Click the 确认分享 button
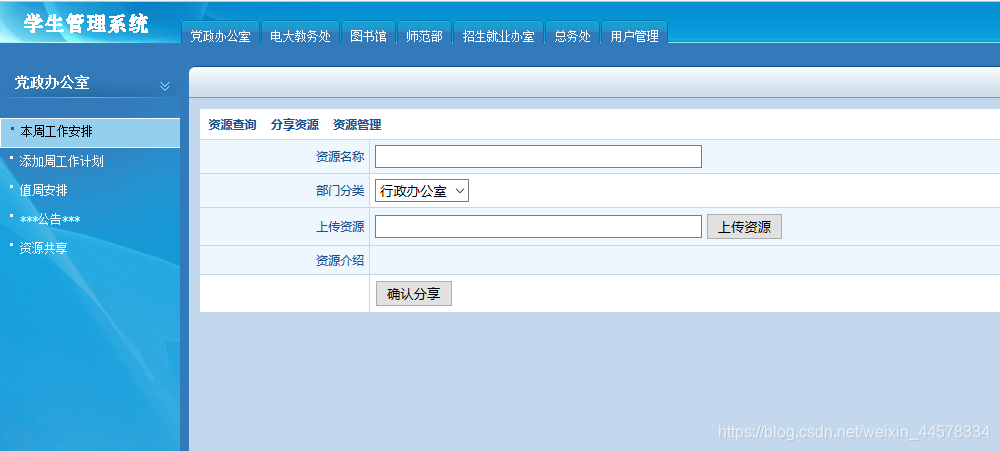This screenshot has height=451, width=1000. [414, 293]
